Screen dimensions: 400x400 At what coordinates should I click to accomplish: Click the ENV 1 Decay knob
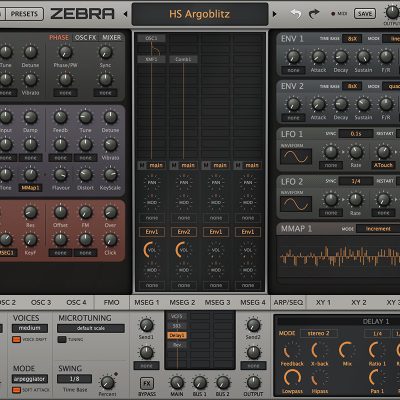coord(341,57)
